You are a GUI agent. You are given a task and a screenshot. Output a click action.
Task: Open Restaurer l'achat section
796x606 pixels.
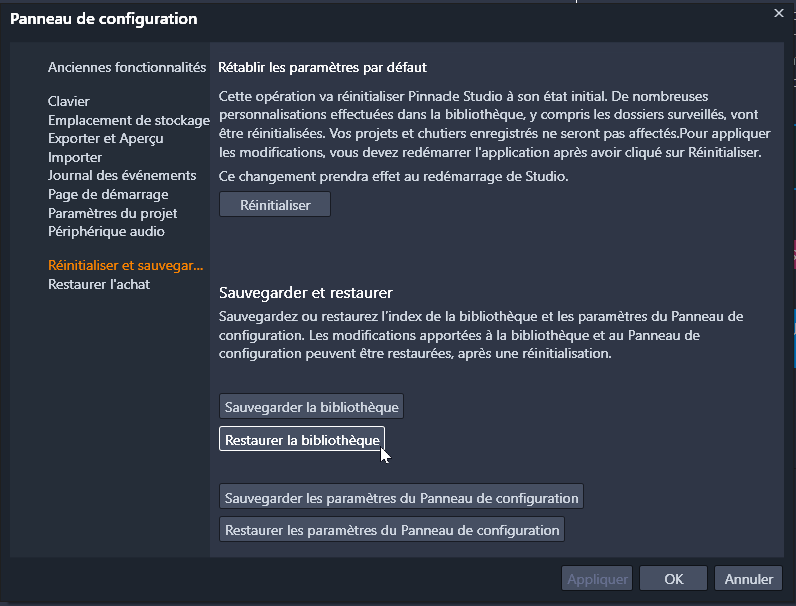99,284
